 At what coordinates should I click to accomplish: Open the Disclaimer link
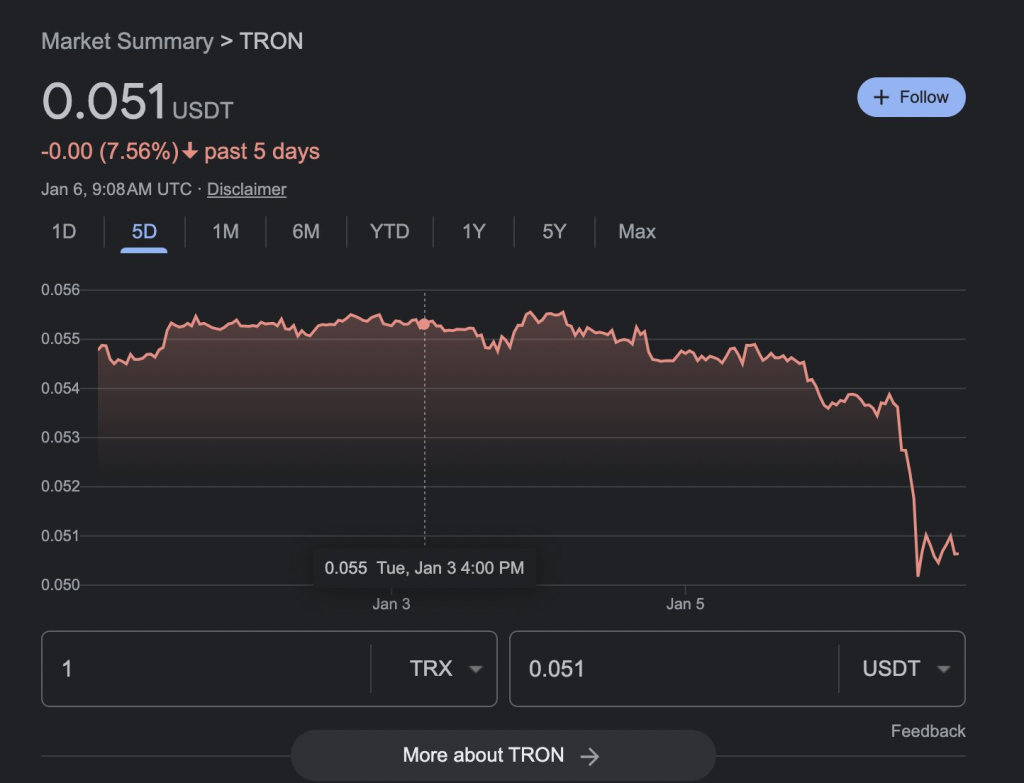coord(247,189)
